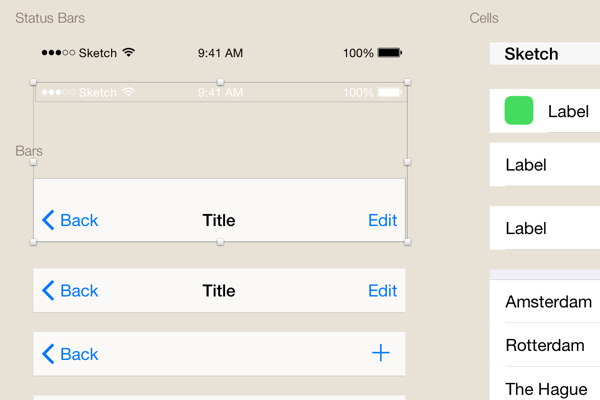Click the plus icon in navigation bar
The width and height of the screenshot is (600, 400).
(381, 353)
